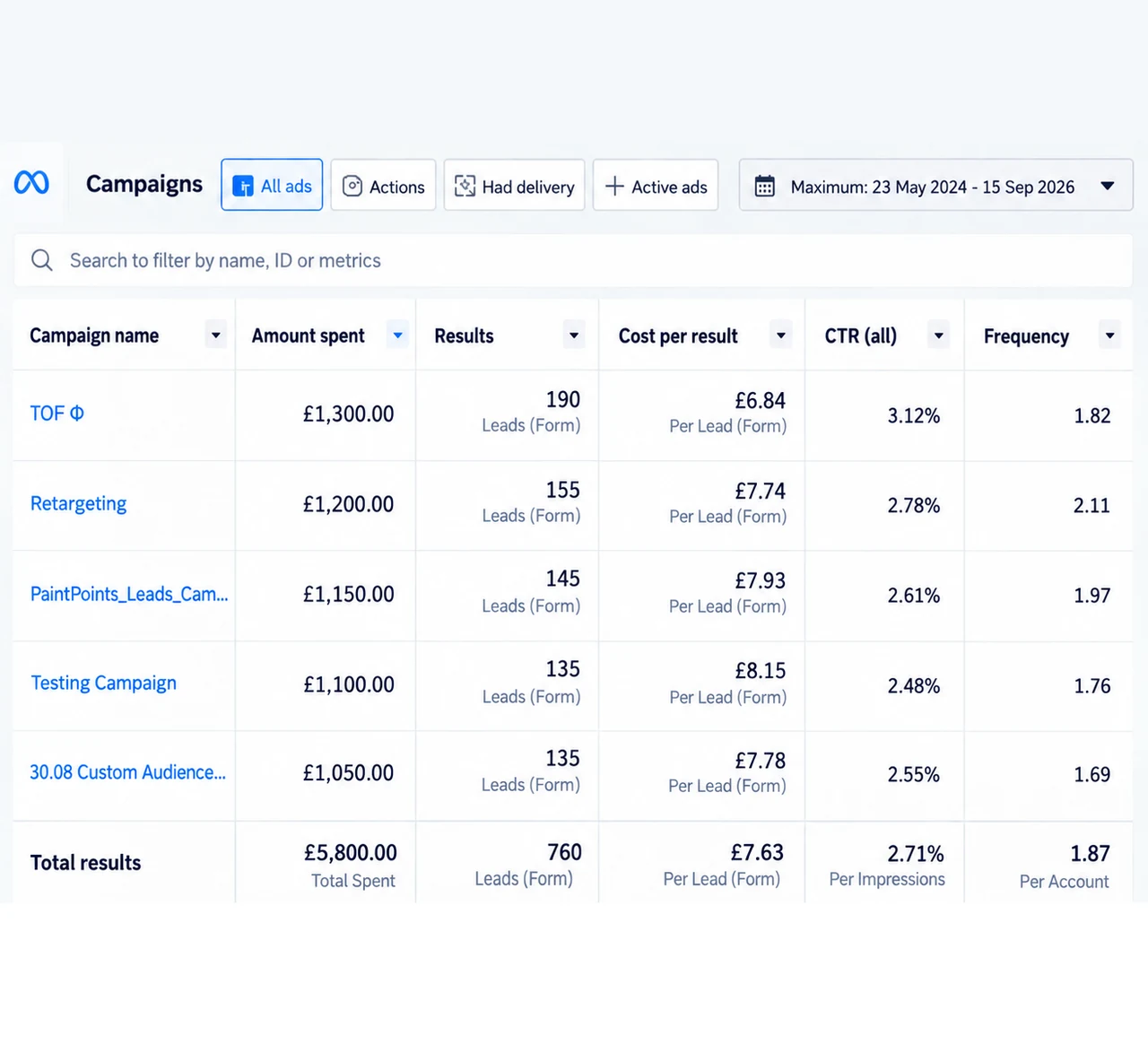The width and height of the screenshot is (1148, 1045).
Task: Click the CTR (all) header label
Action: (860, 335)
